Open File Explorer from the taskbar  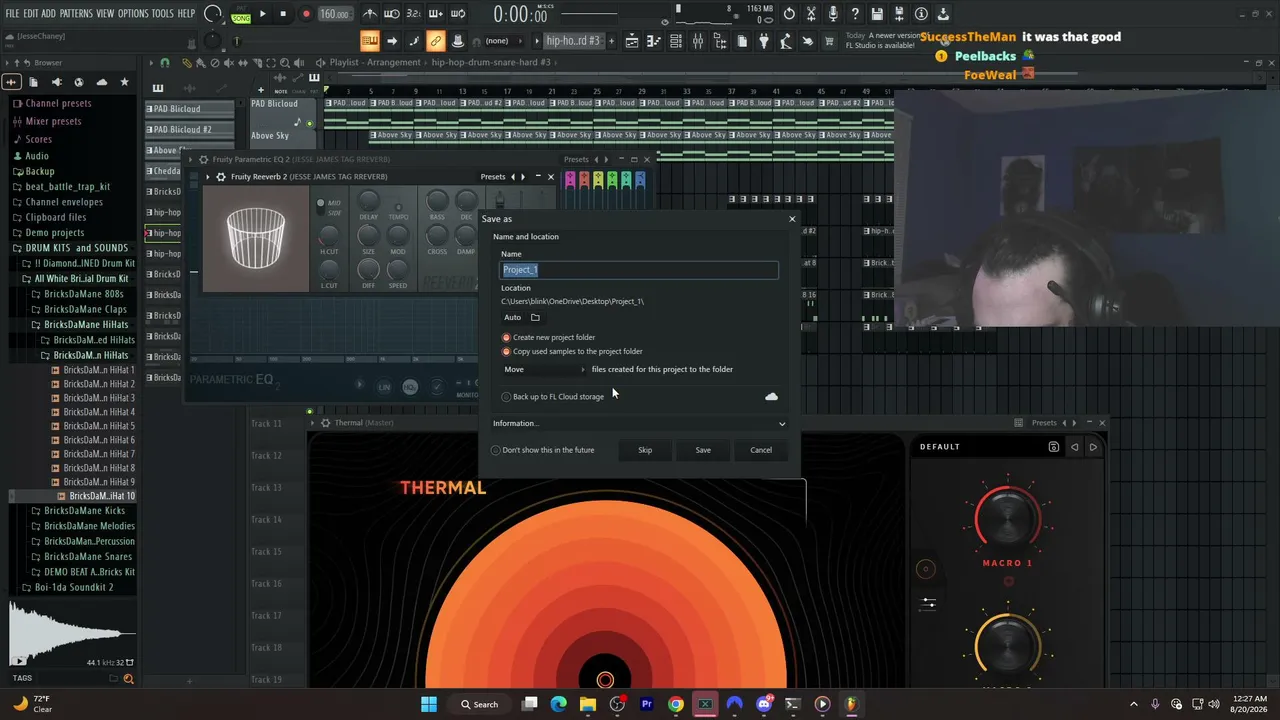tap(588, 704)
